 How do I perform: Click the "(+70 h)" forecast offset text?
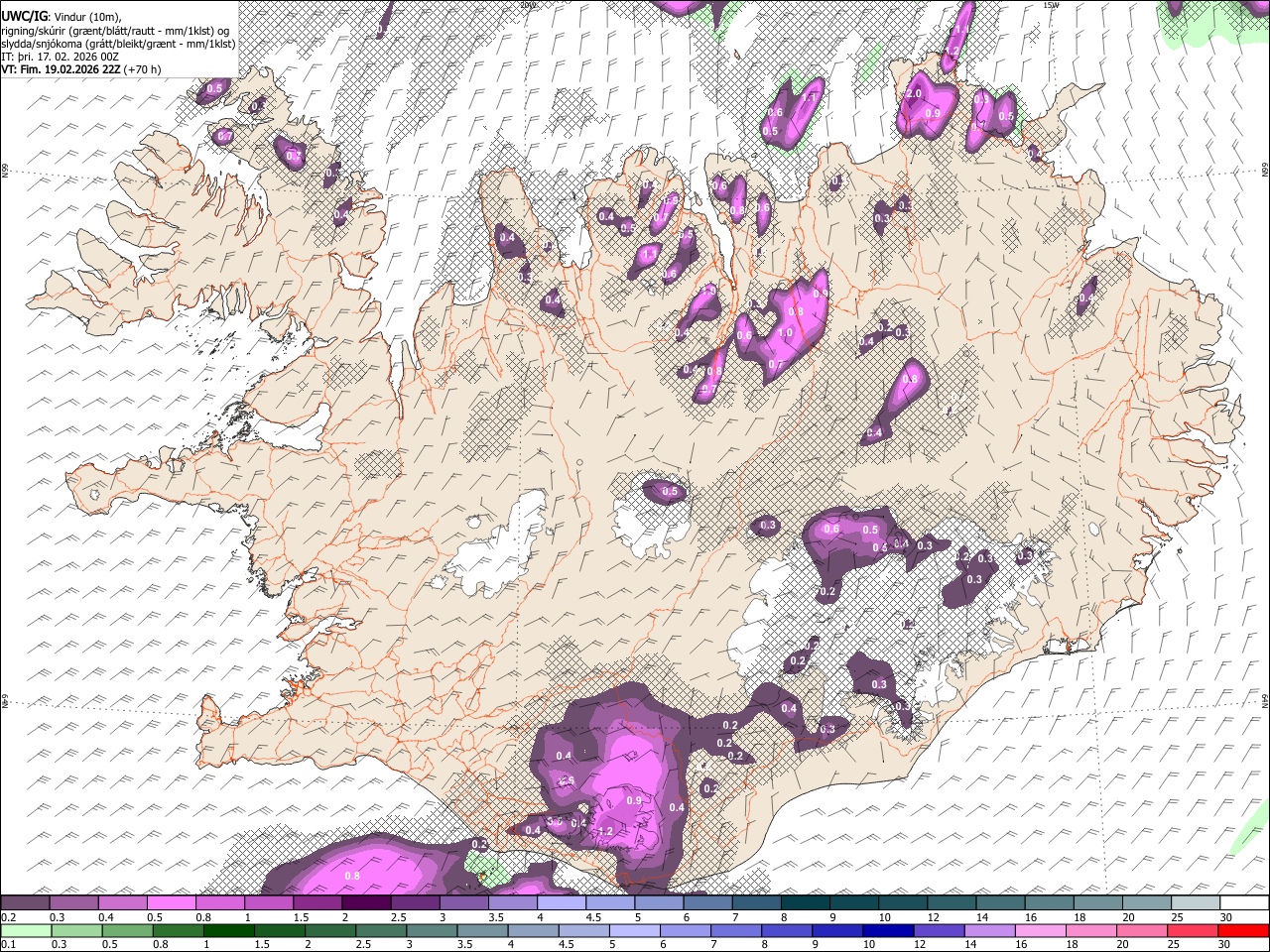[144, 69]
